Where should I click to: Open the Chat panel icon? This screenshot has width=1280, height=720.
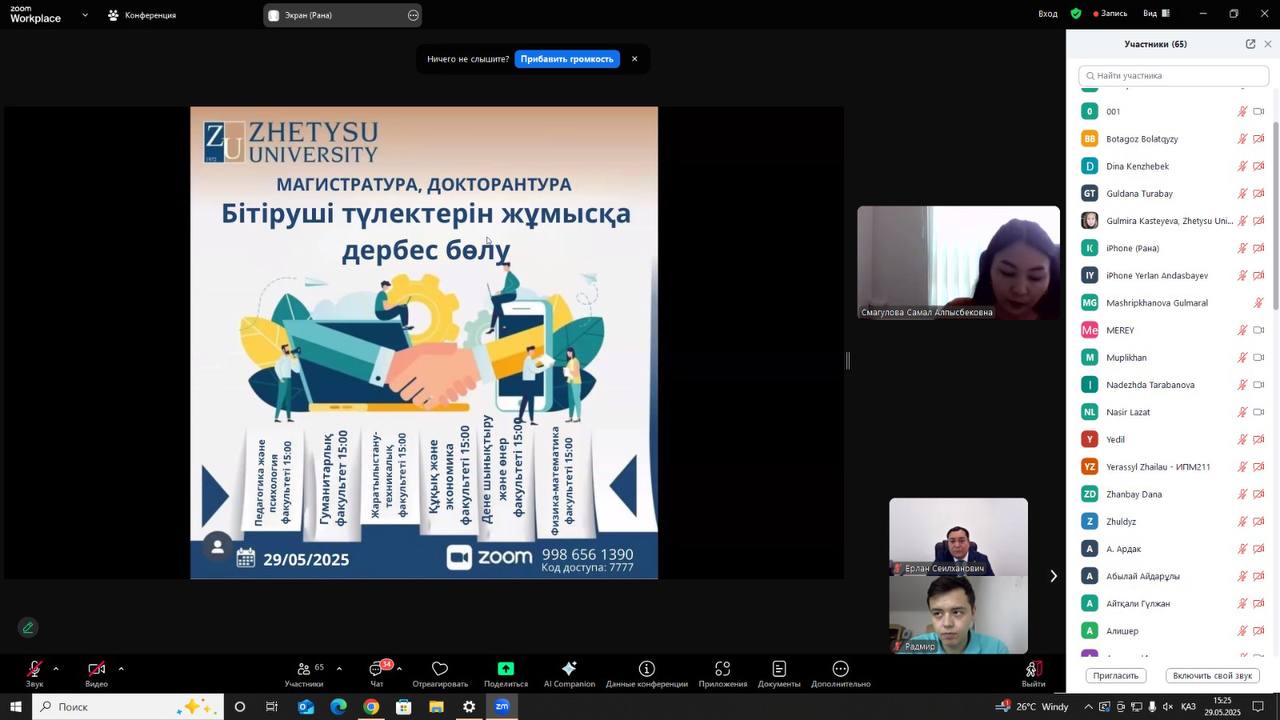(x=377, y=670)
